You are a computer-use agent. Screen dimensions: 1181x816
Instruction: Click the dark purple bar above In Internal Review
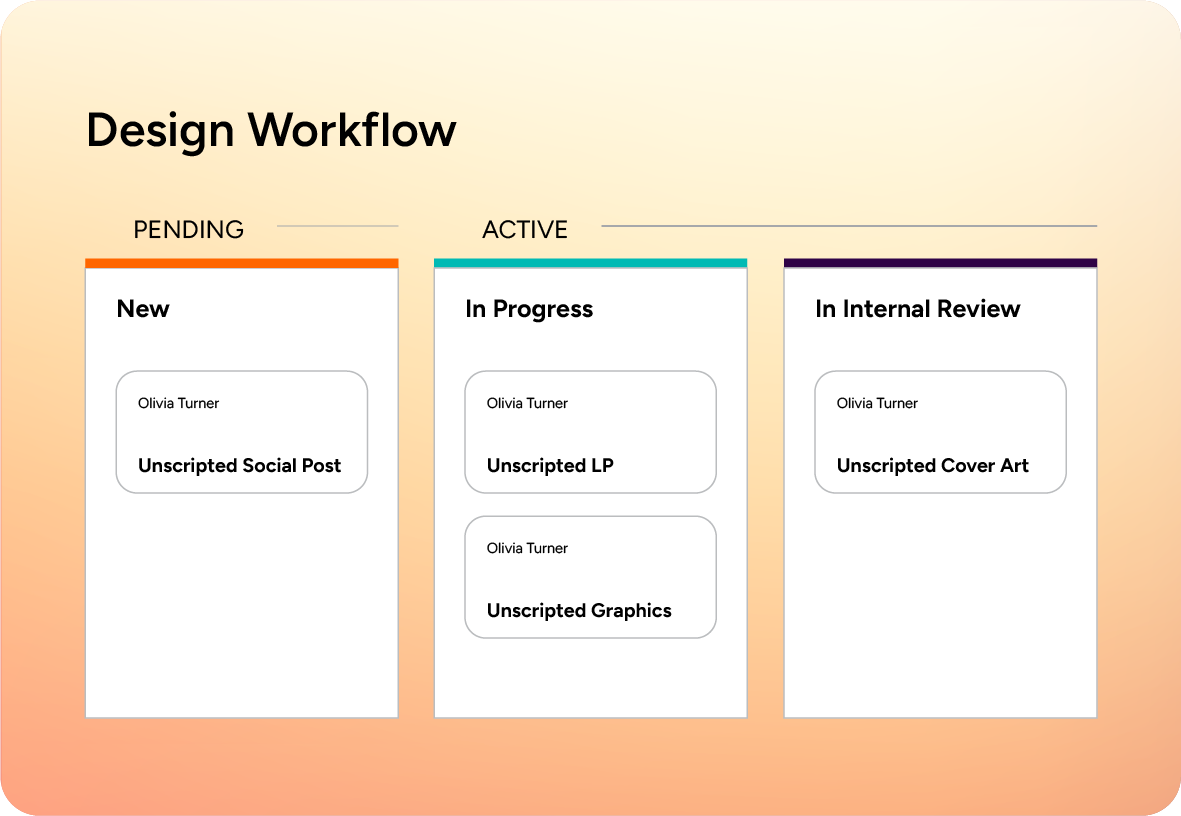tap(940, 263)
